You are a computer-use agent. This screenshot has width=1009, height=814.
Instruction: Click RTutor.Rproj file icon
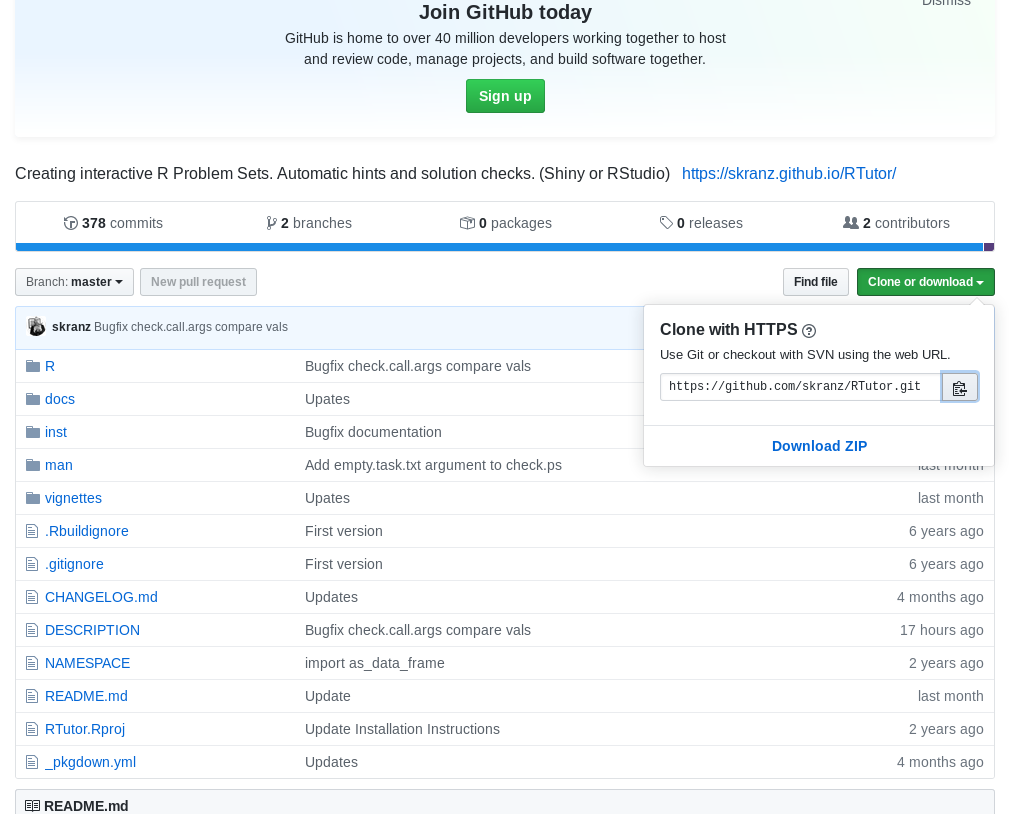(32, 729)
